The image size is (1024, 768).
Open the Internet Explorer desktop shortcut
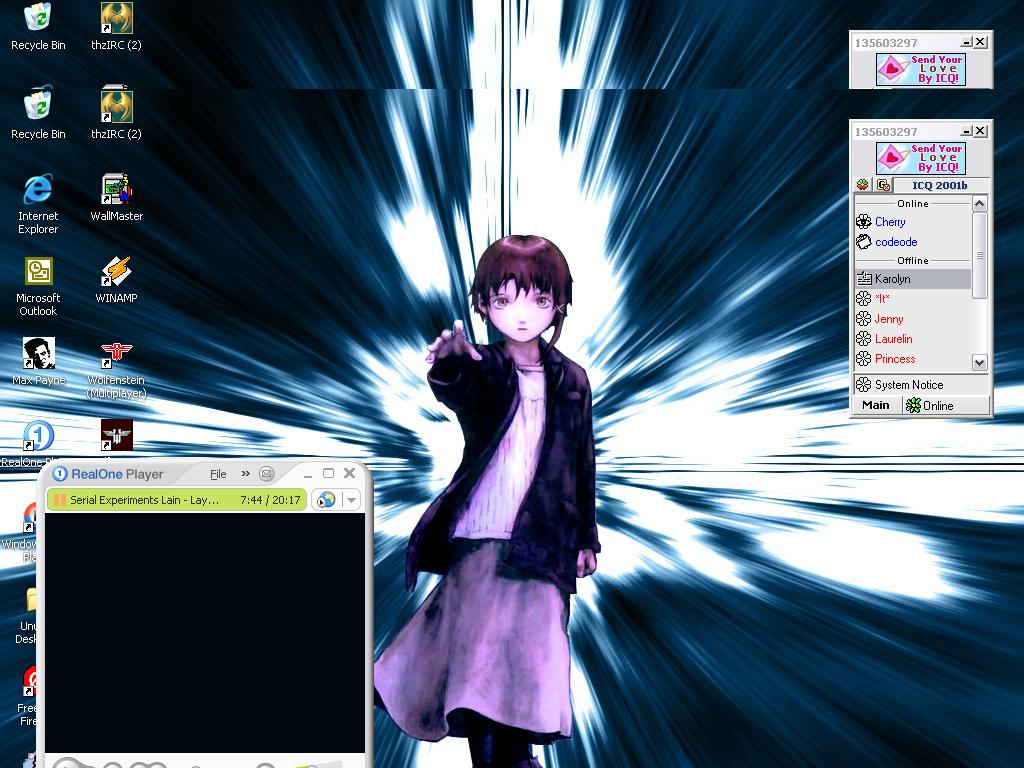(x=38, y=203)
